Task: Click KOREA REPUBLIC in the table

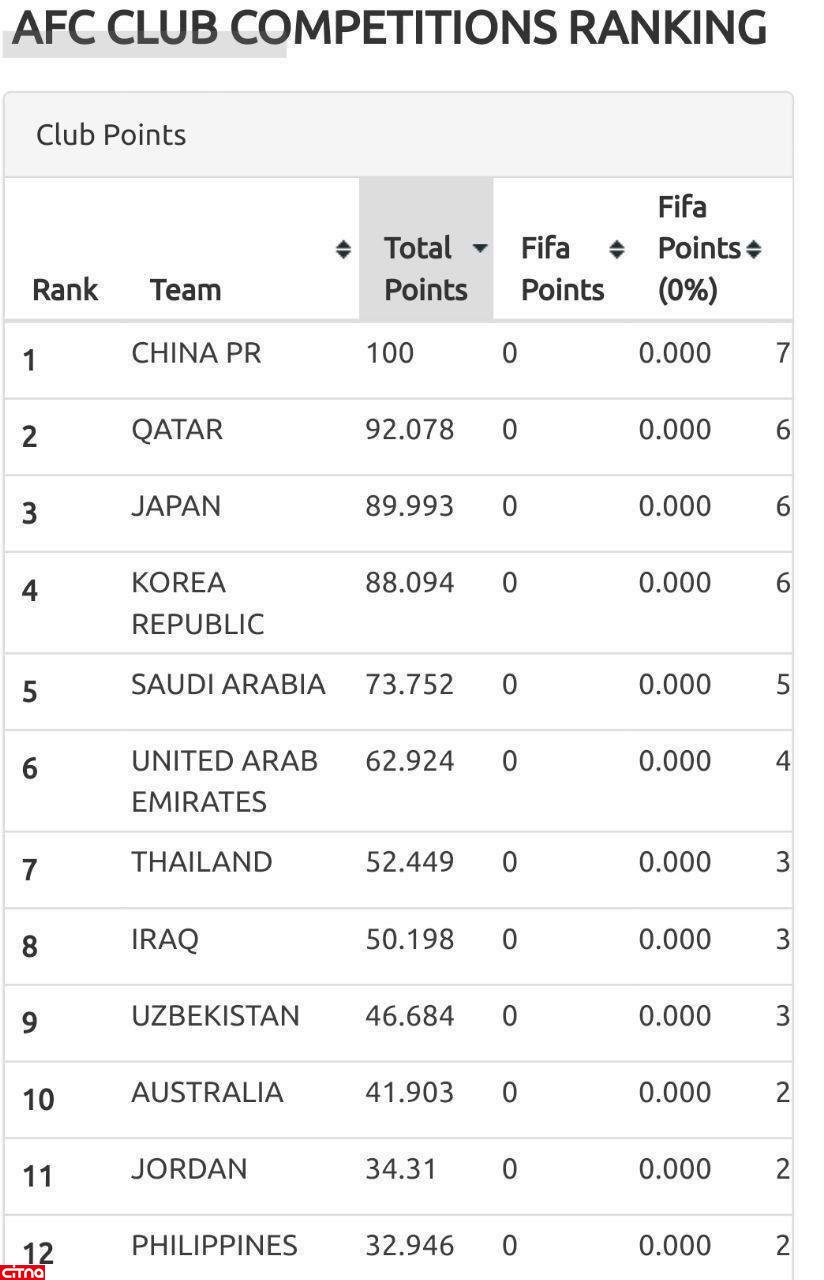Action: [197, 603]
